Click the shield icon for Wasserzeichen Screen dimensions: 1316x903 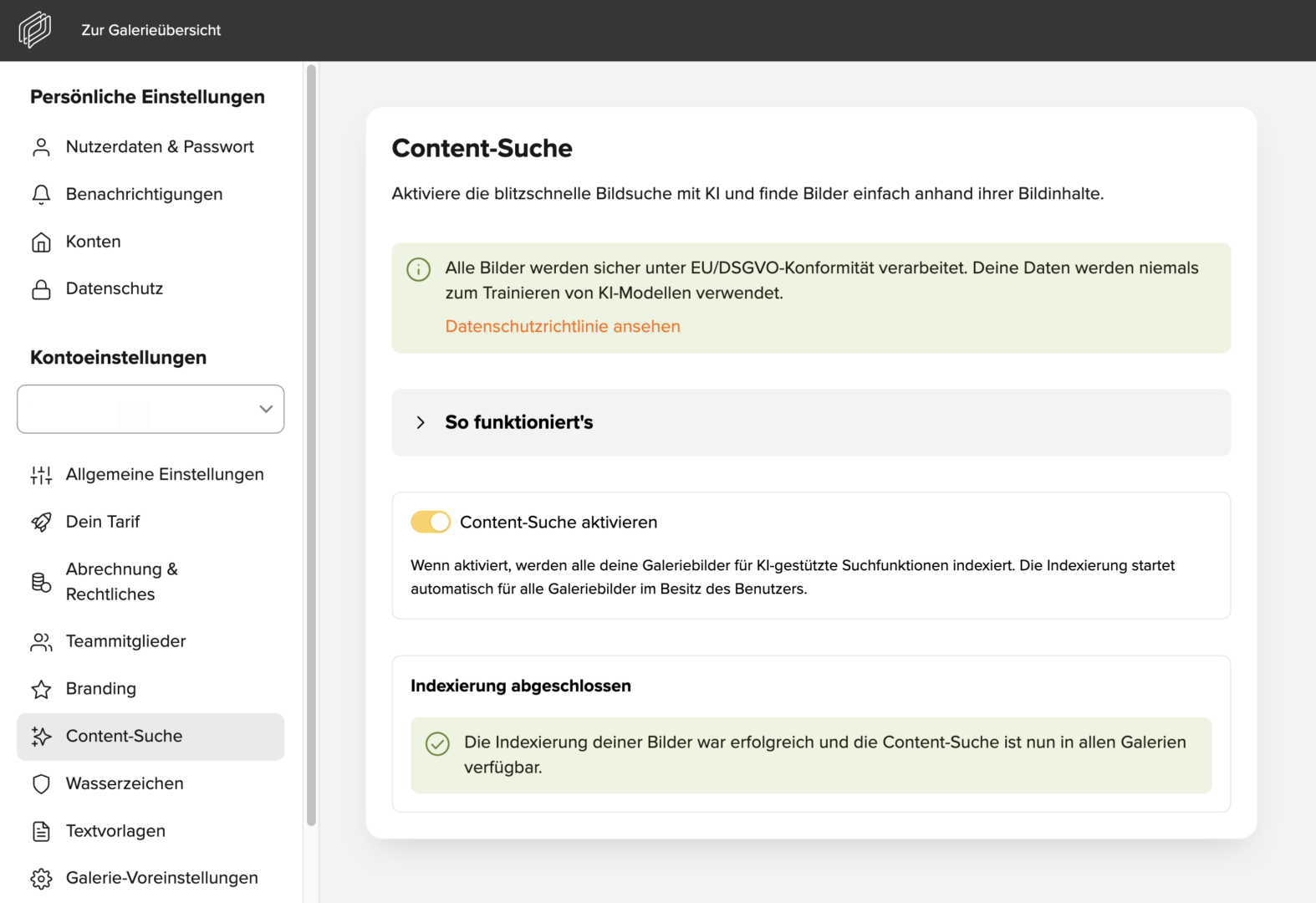41,784
